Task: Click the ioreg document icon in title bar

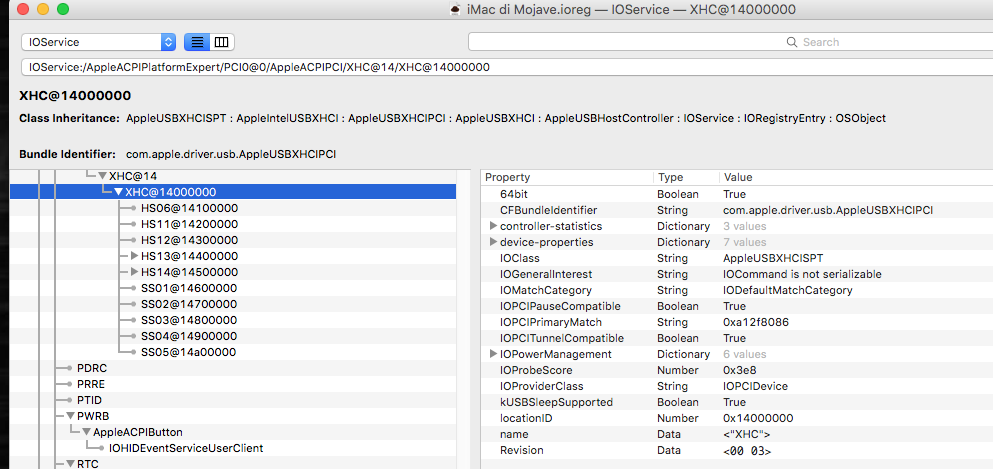Action: point(454,9)
